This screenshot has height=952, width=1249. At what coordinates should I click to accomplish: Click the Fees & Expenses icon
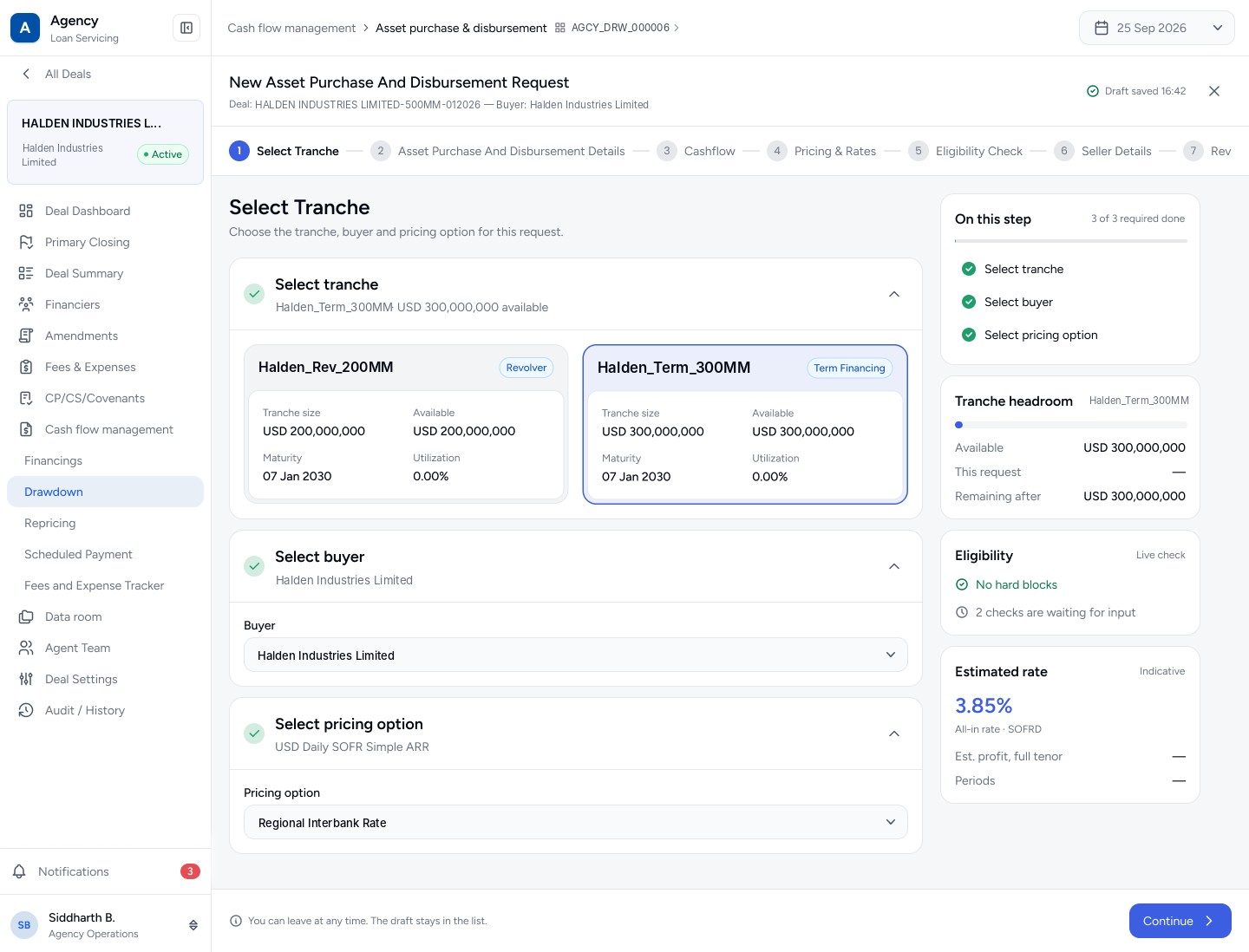pos(26,367)
